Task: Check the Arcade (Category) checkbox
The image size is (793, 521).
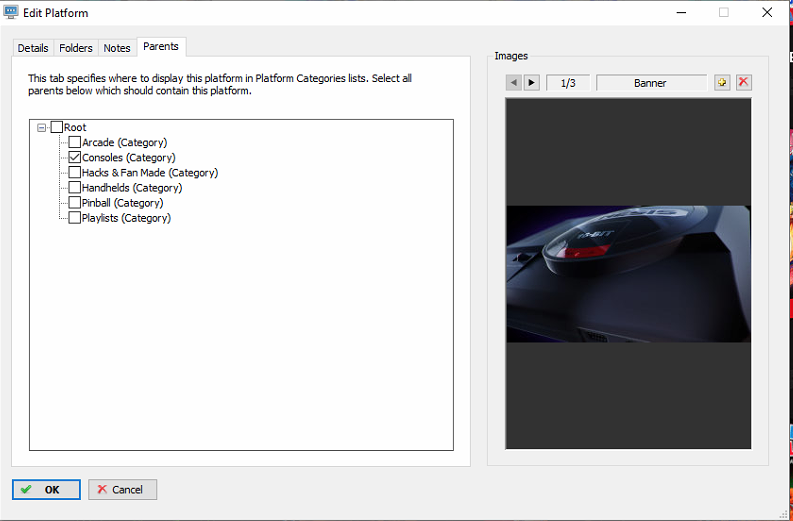Action: click(75, 142)
